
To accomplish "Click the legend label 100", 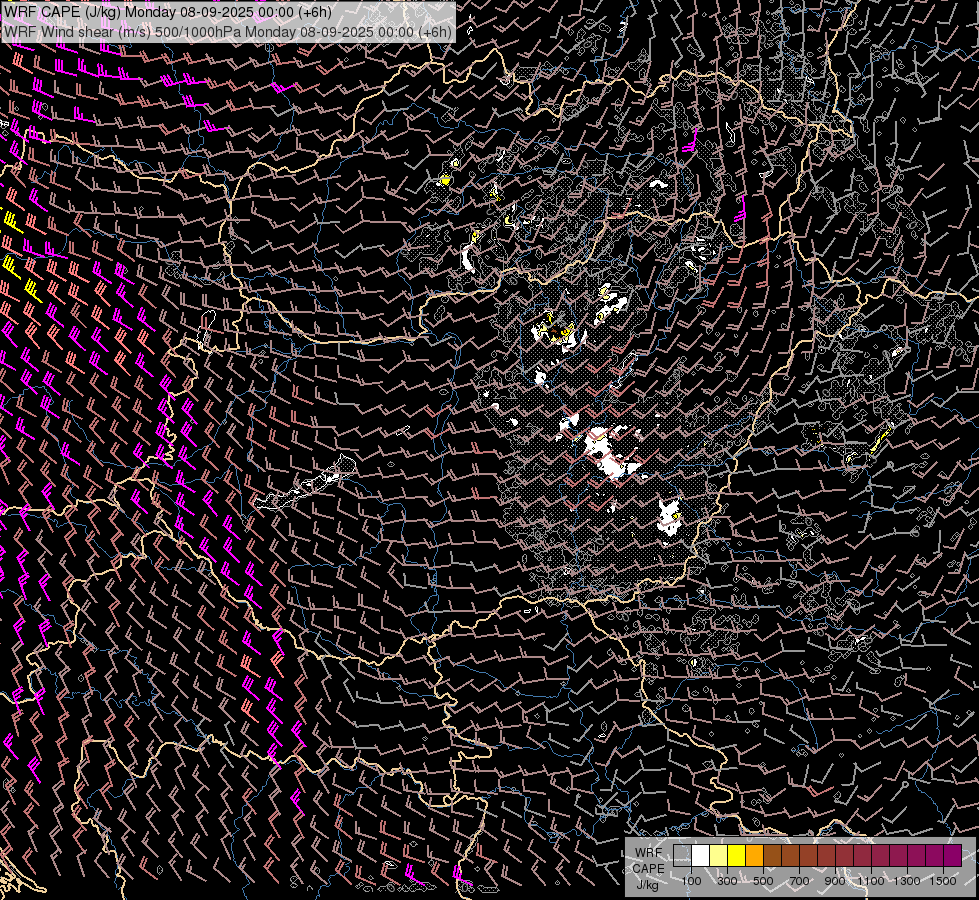I will [692, 881].
